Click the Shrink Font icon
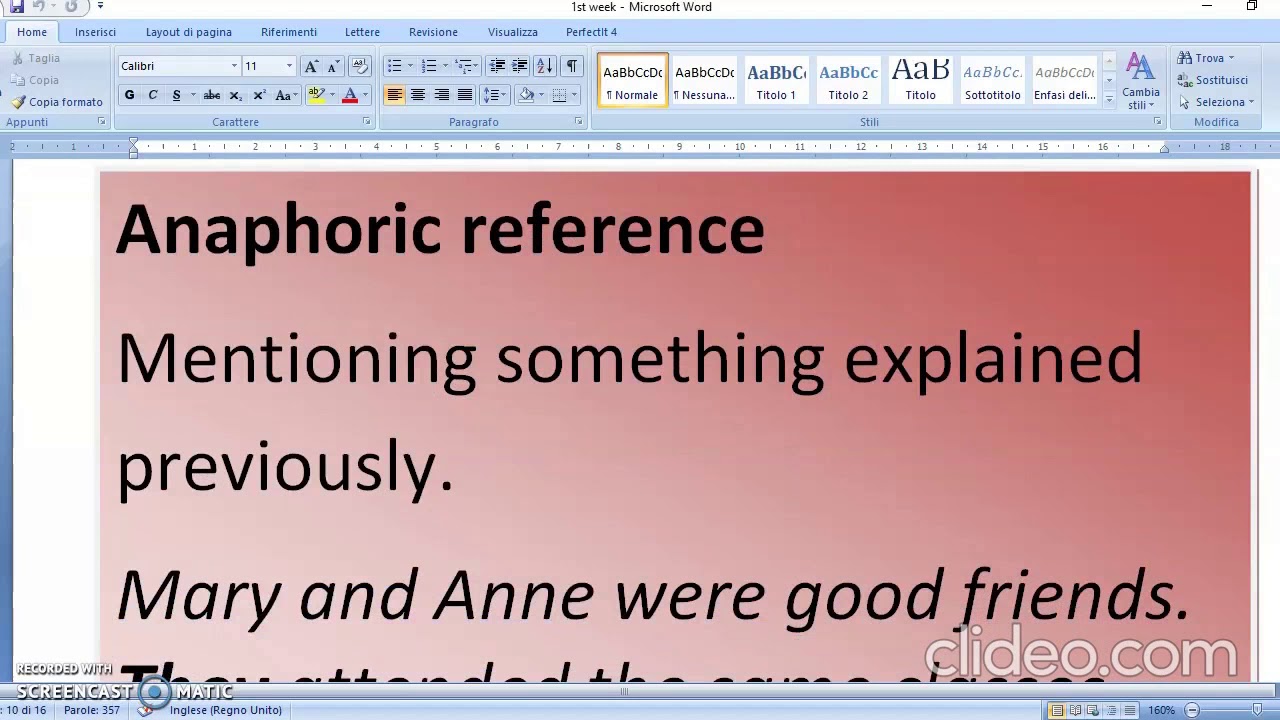This screenshot has width=1280, height=720. (x=333, y=66)
